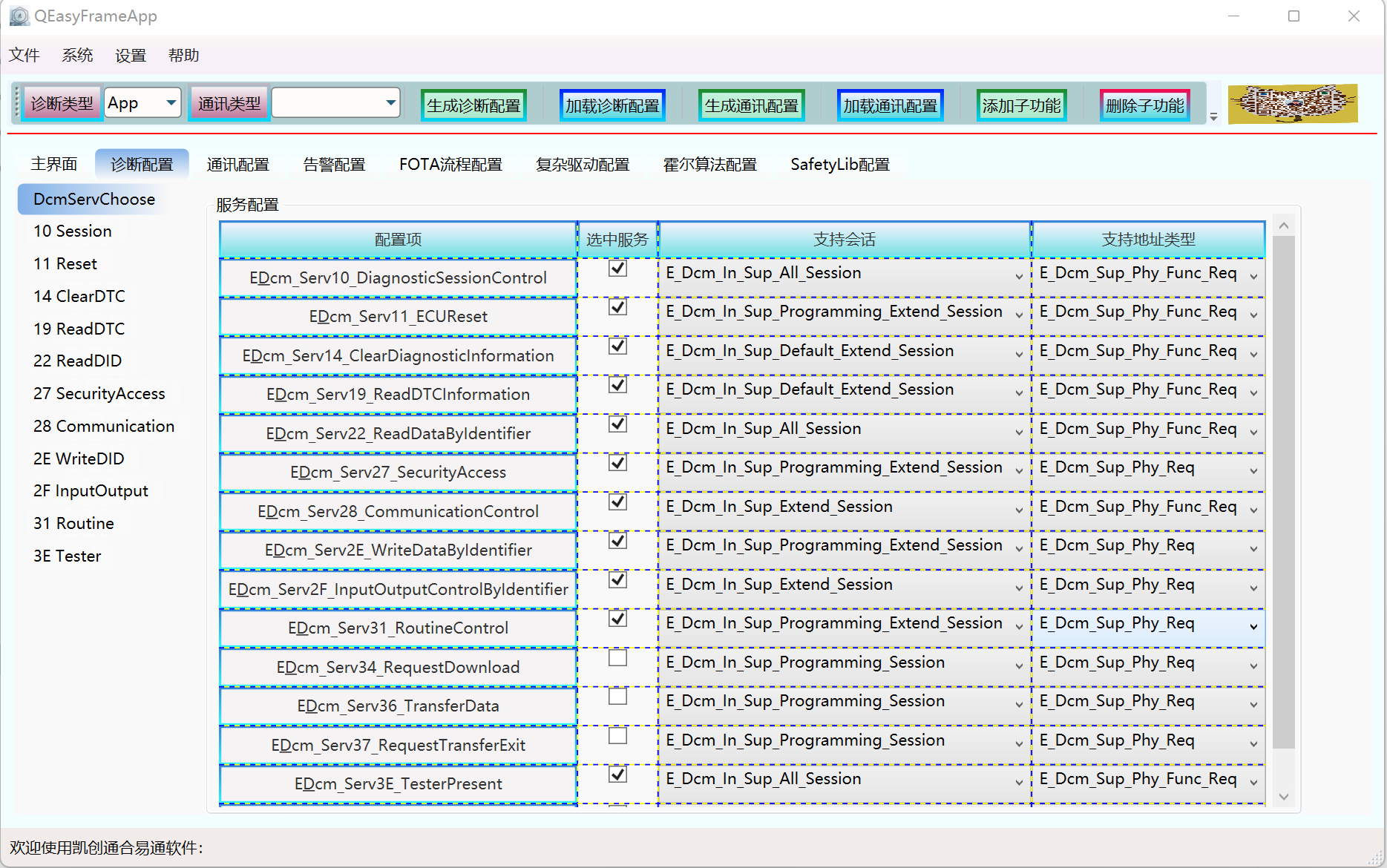Select 28 Communication in side list
This screenshot has width=1387, height=868.
coord(104,426)
